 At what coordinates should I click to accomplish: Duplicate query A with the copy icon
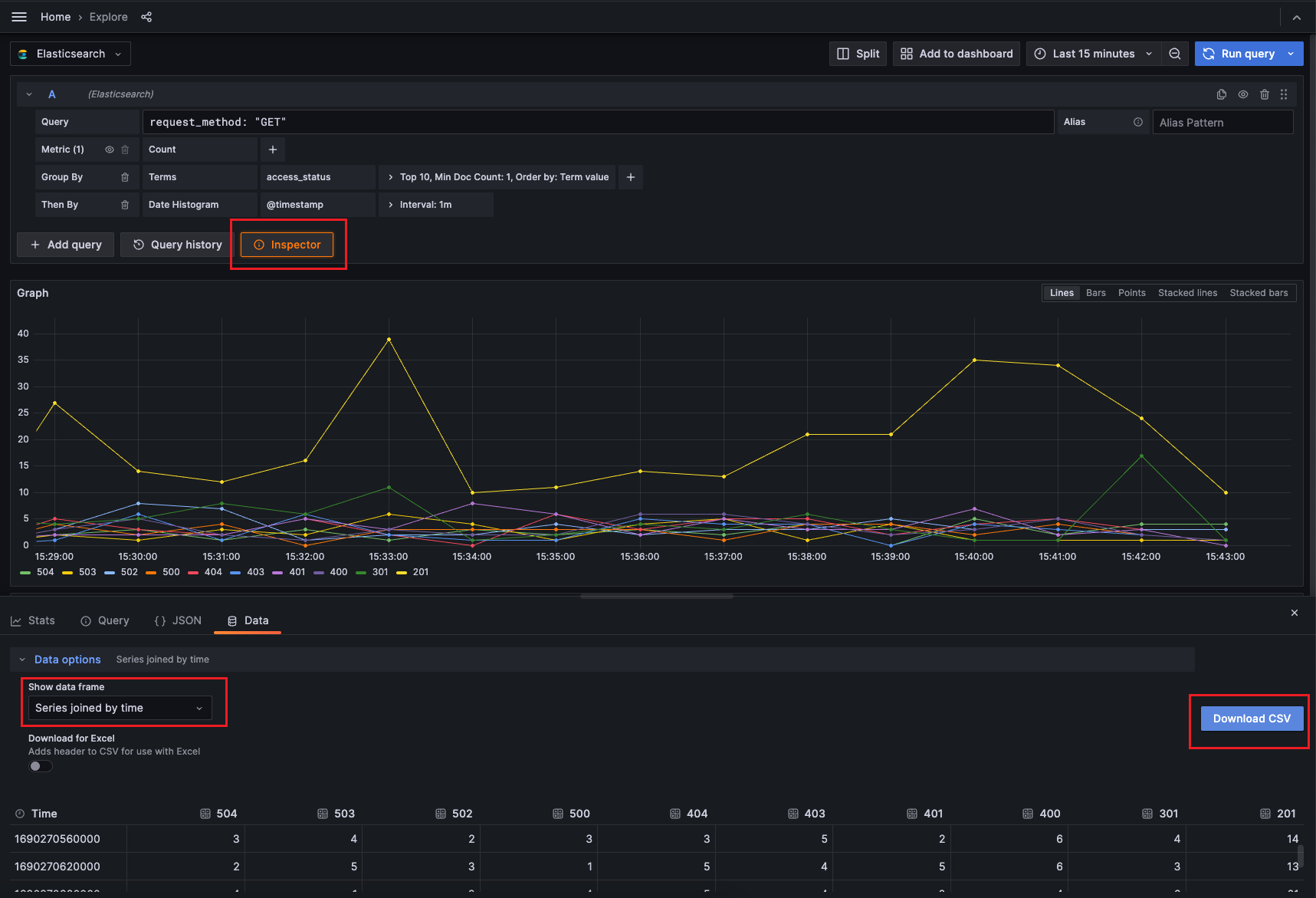coord(1222,94)
